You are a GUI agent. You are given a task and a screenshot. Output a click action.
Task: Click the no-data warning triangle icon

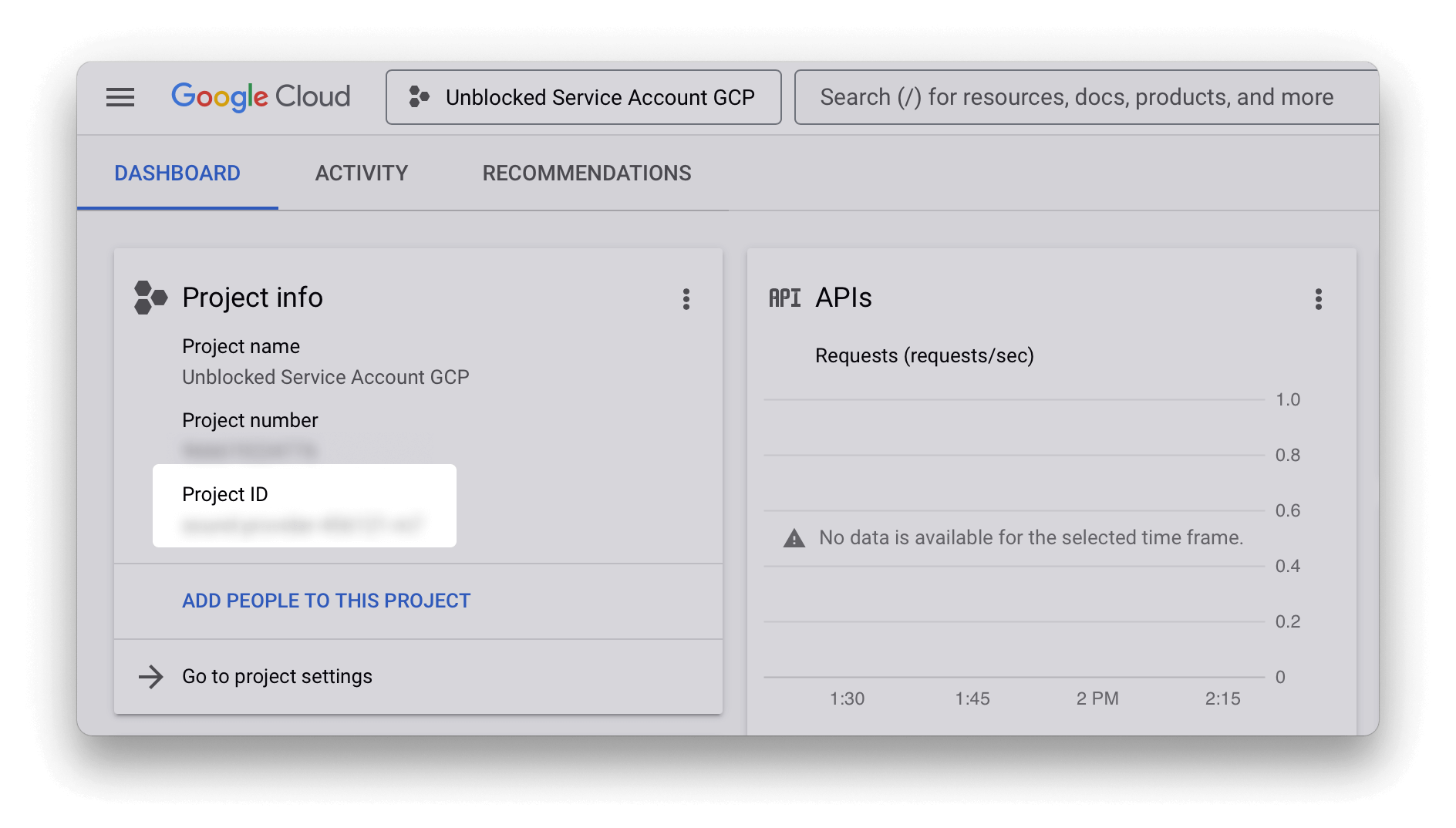click(x=794, y=538)
